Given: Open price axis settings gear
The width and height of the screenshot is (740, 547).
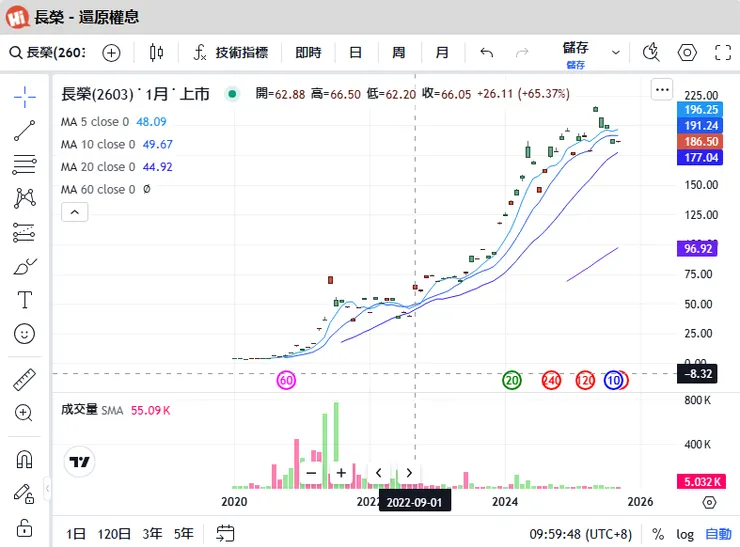Looking at the screenshot, I should 709,502.
